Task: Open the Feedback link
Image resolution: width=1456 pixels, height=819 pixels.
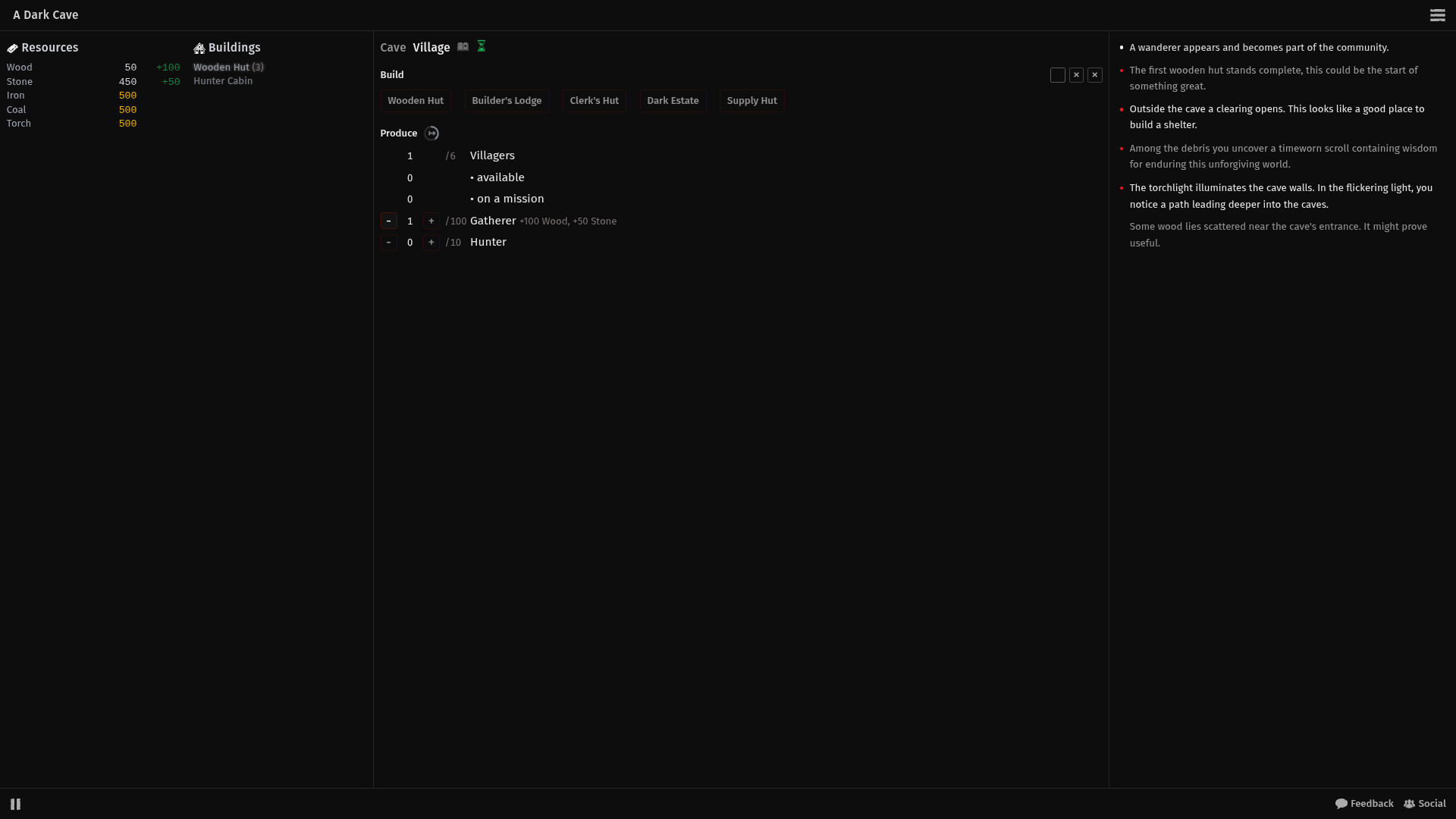Action: pyautogui.click(x=1364, y=804)
